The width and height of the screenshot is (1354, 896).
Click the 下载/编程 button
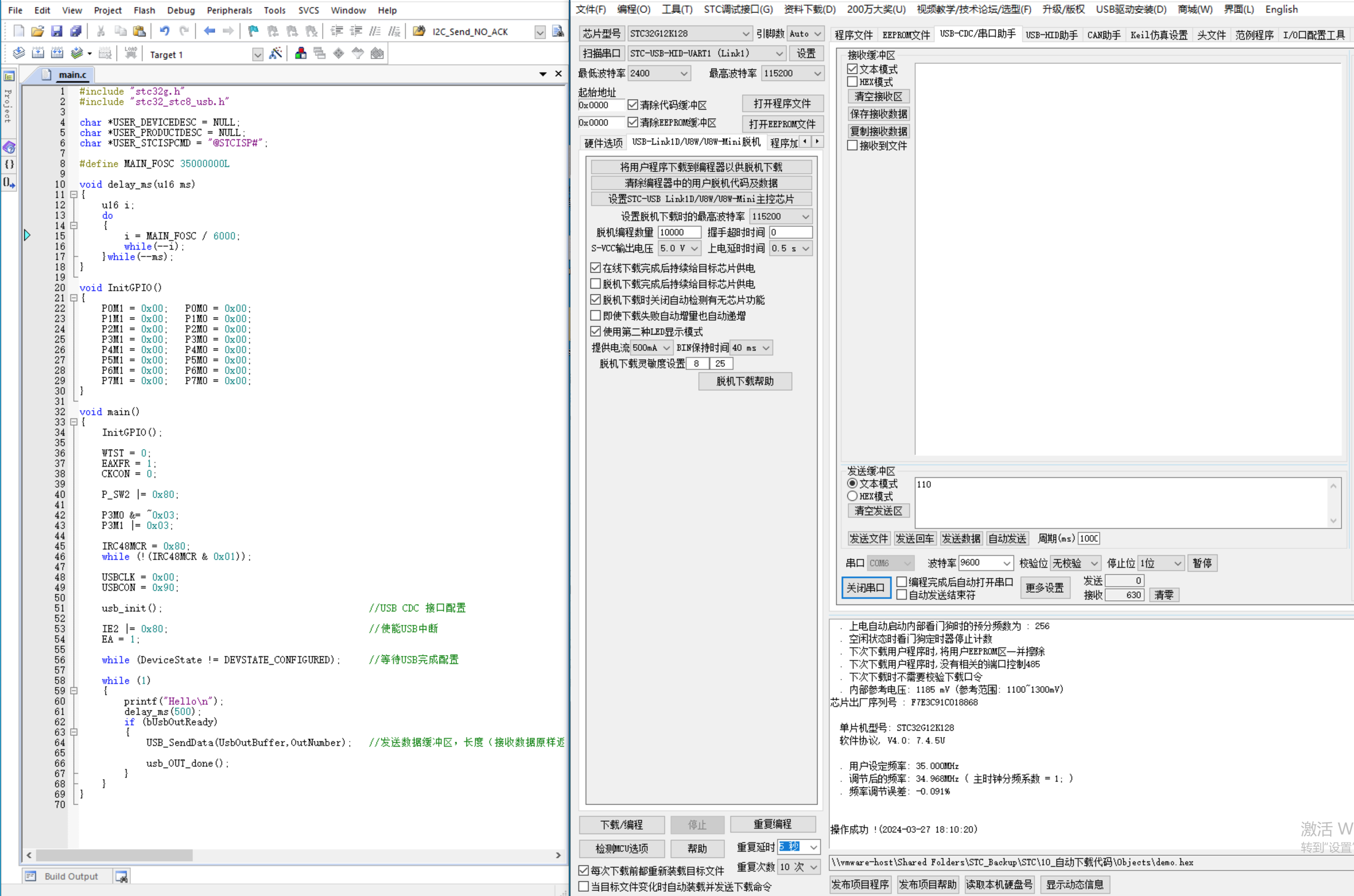(x=621, y=824)
